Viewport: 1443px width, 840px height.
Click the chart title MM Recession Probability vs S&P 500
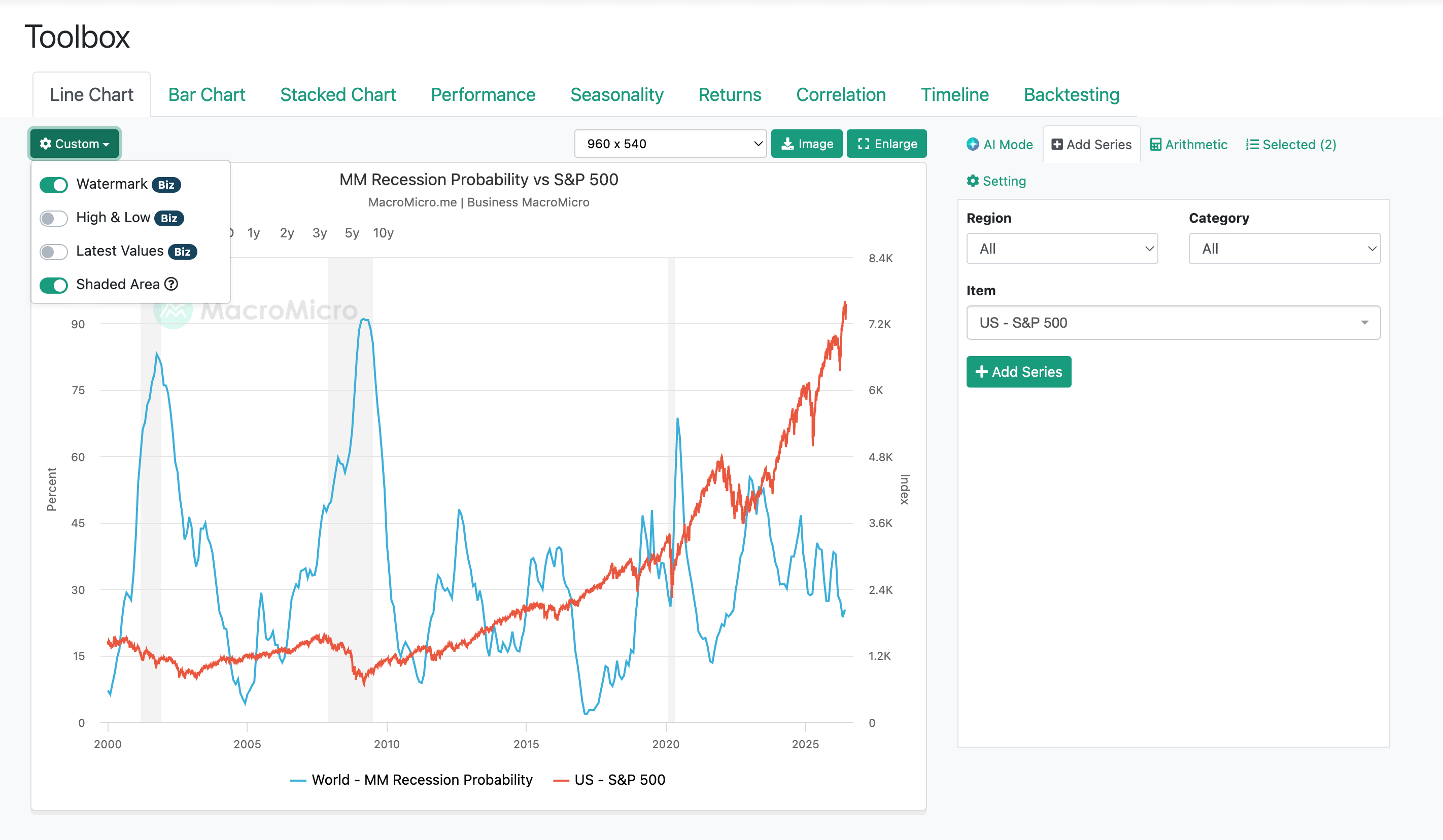coord(478,180)
